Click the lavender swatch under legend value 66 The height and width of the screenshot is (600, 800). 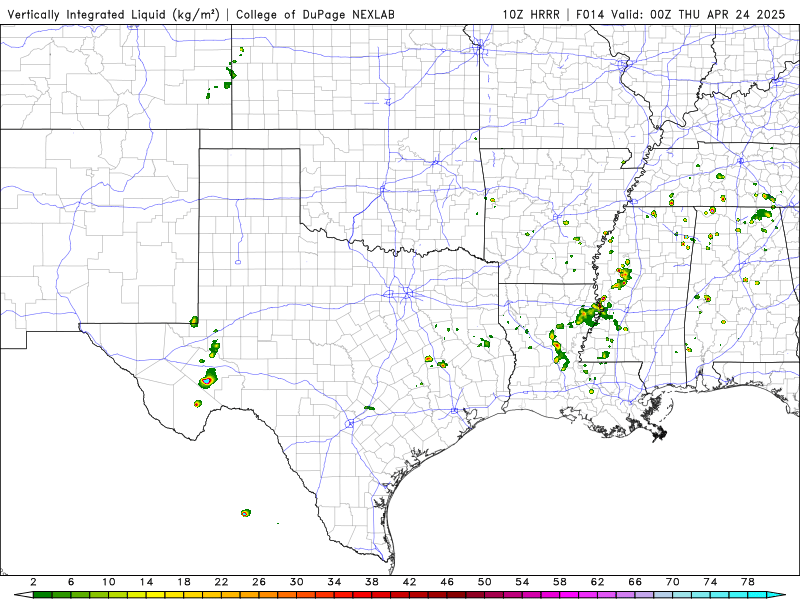pos(644,595)
